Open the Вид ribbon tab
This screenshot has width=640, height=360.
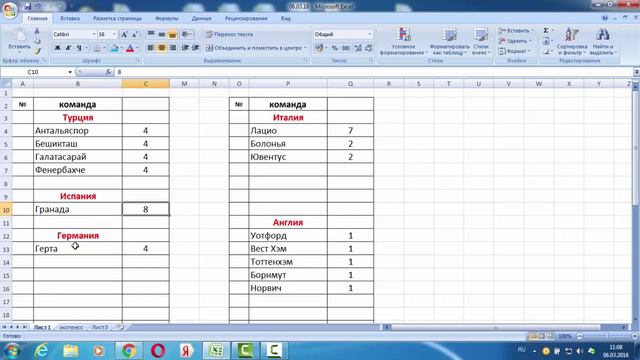click(286, 18)
